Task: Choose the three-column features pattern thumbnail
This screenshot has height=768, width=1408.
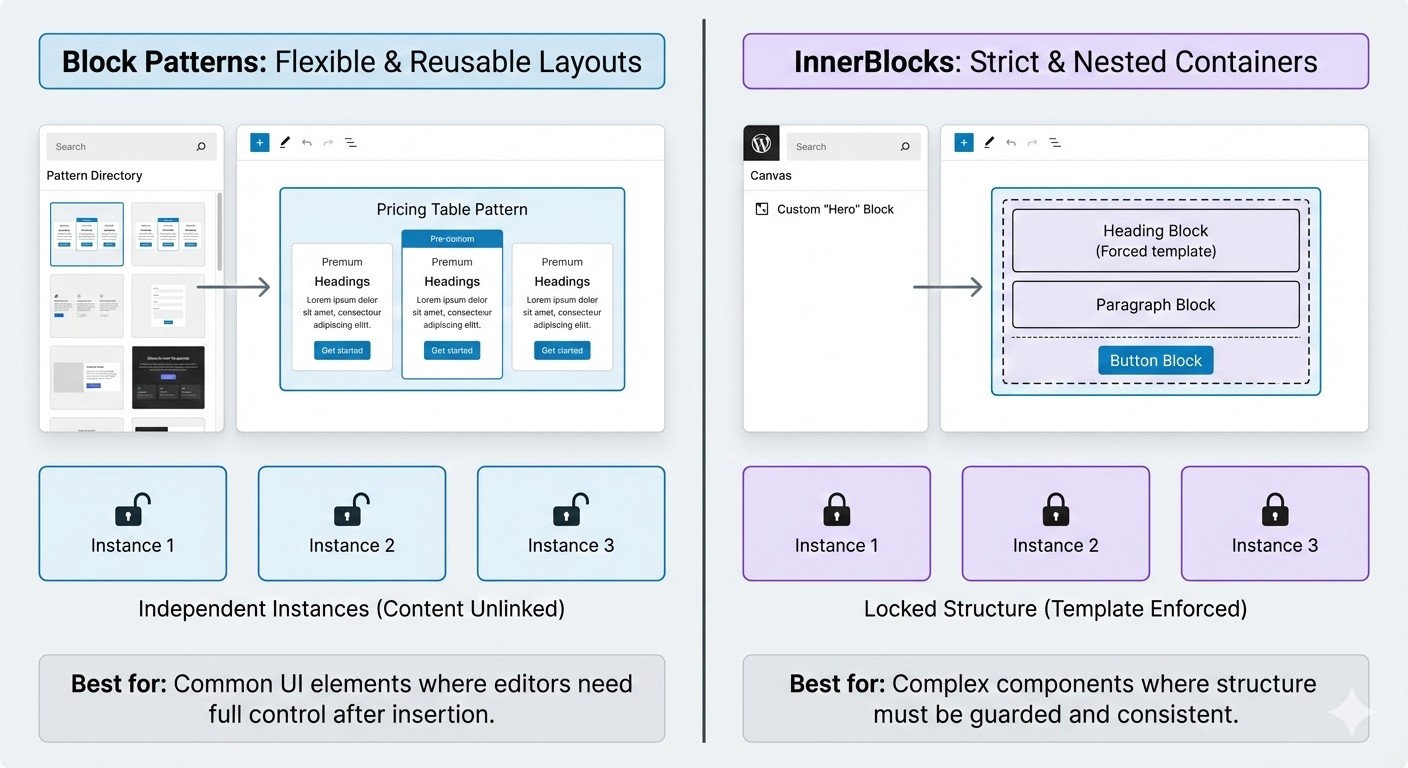Action: (x=87, y=306)
